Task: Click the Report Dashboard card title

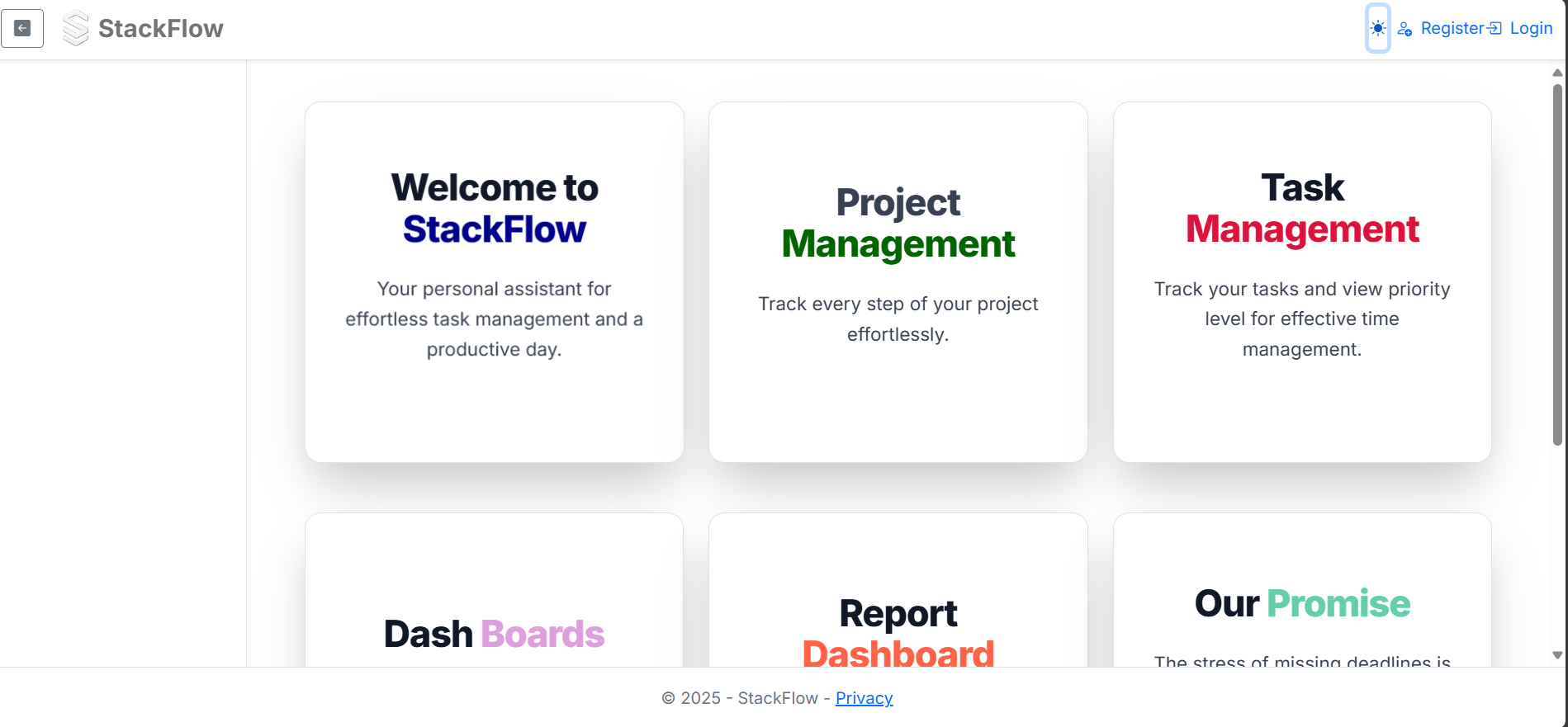Action: point(898,633)
